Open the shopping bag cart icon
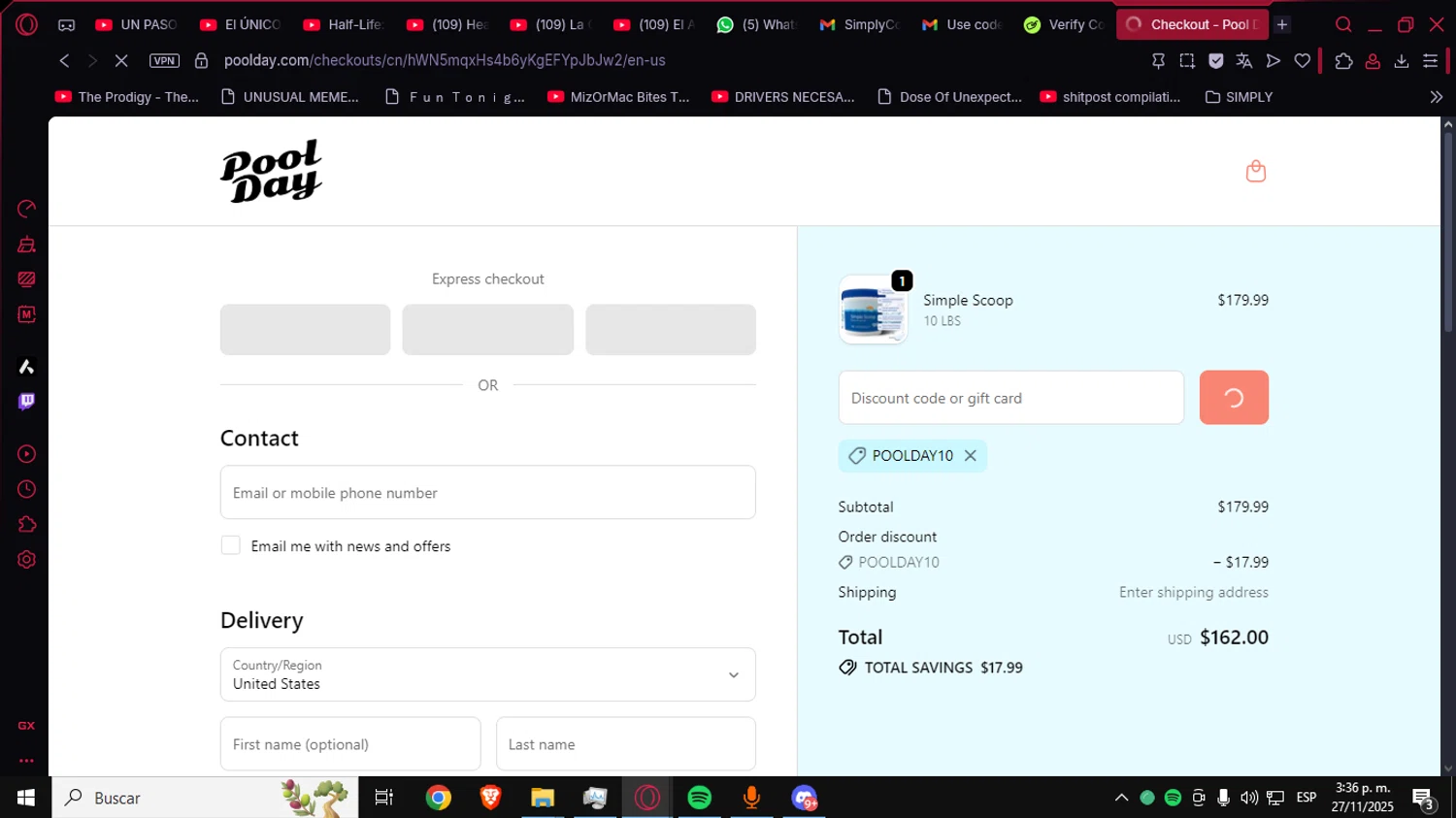Viewport: 1456px width, 818px height. pos(1255,172)
